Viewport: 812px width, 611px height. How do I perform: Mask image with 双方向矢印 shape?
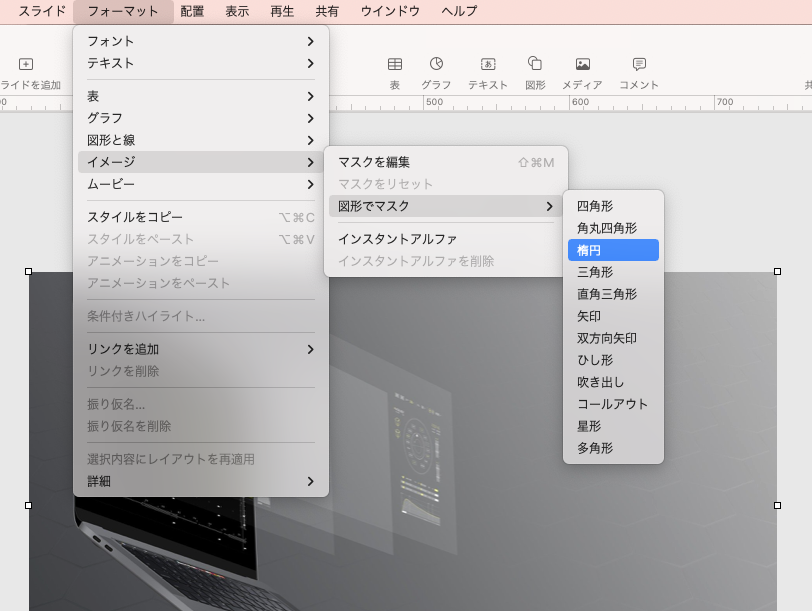613,338
